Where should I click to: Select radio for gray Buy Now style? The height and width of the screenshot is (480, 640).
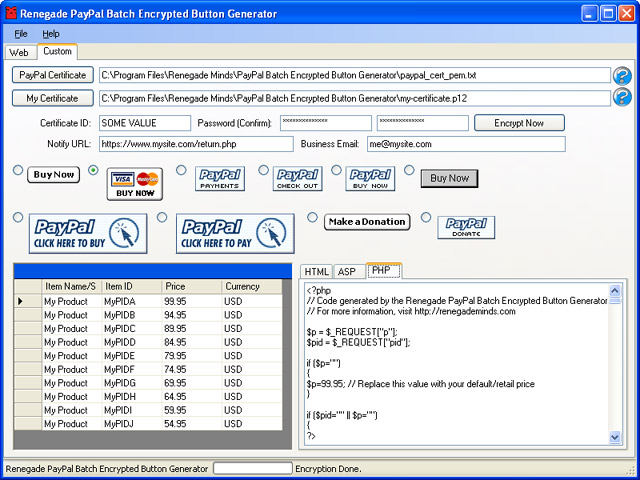[x=409, y=170]
